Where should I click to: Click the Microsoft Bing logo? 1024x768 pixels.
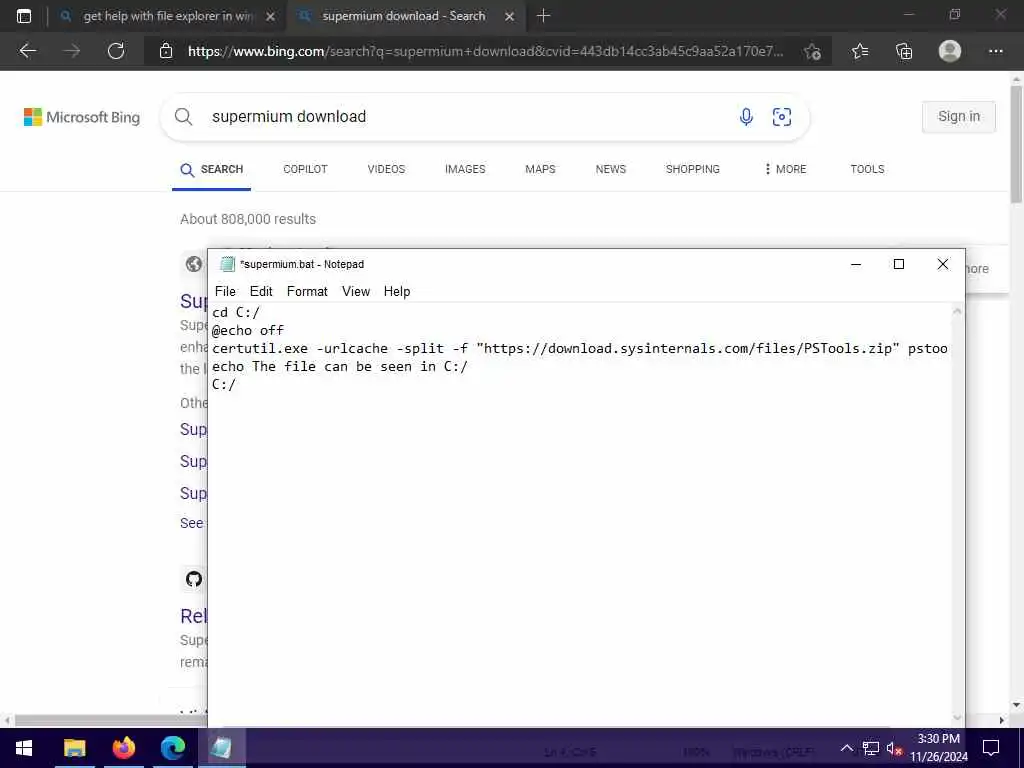(x=82, y=117)
